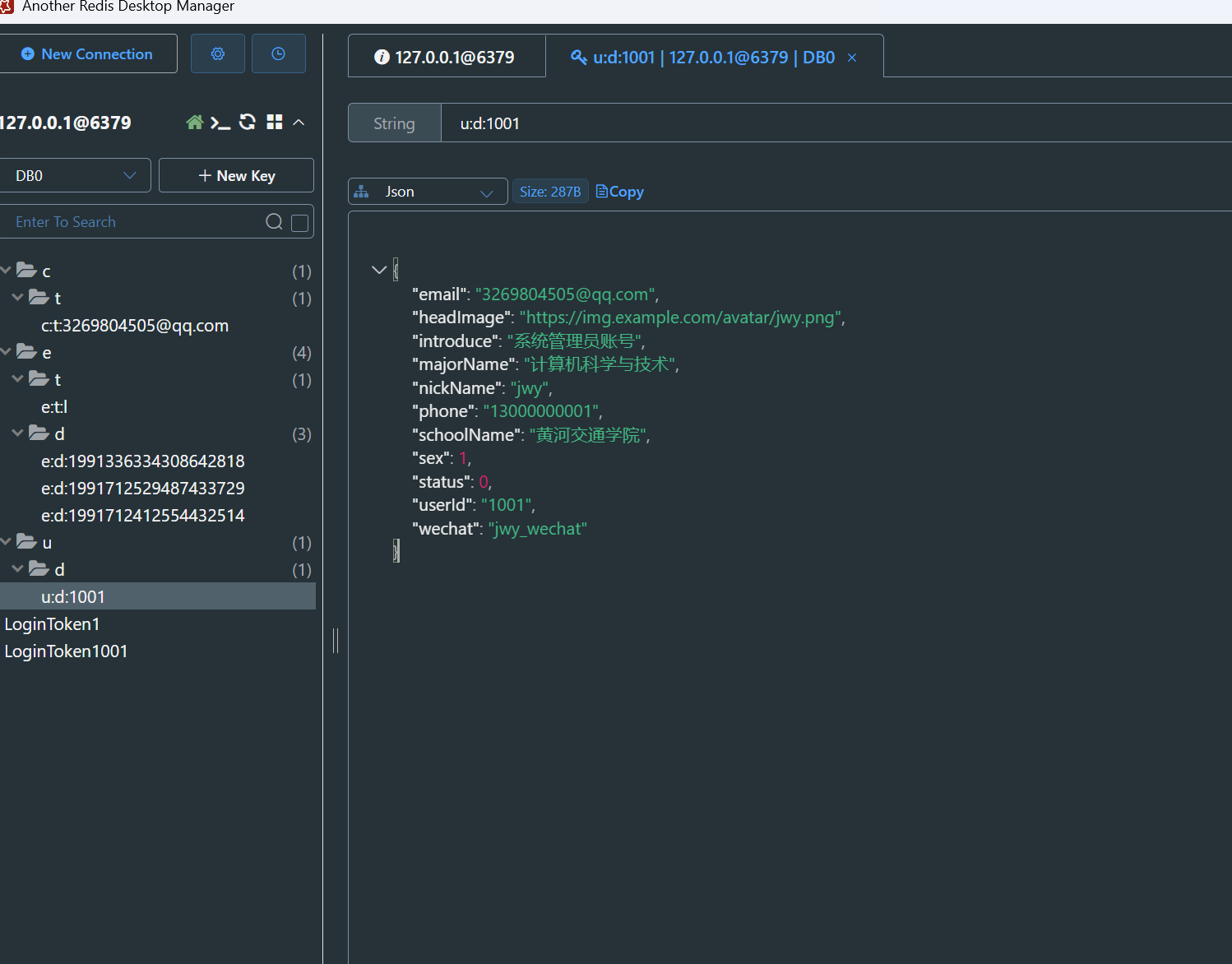Viewport: 1232px width, 964px height.
Task: Click the "email" JSON value
Action: click(x=566, y=294)
